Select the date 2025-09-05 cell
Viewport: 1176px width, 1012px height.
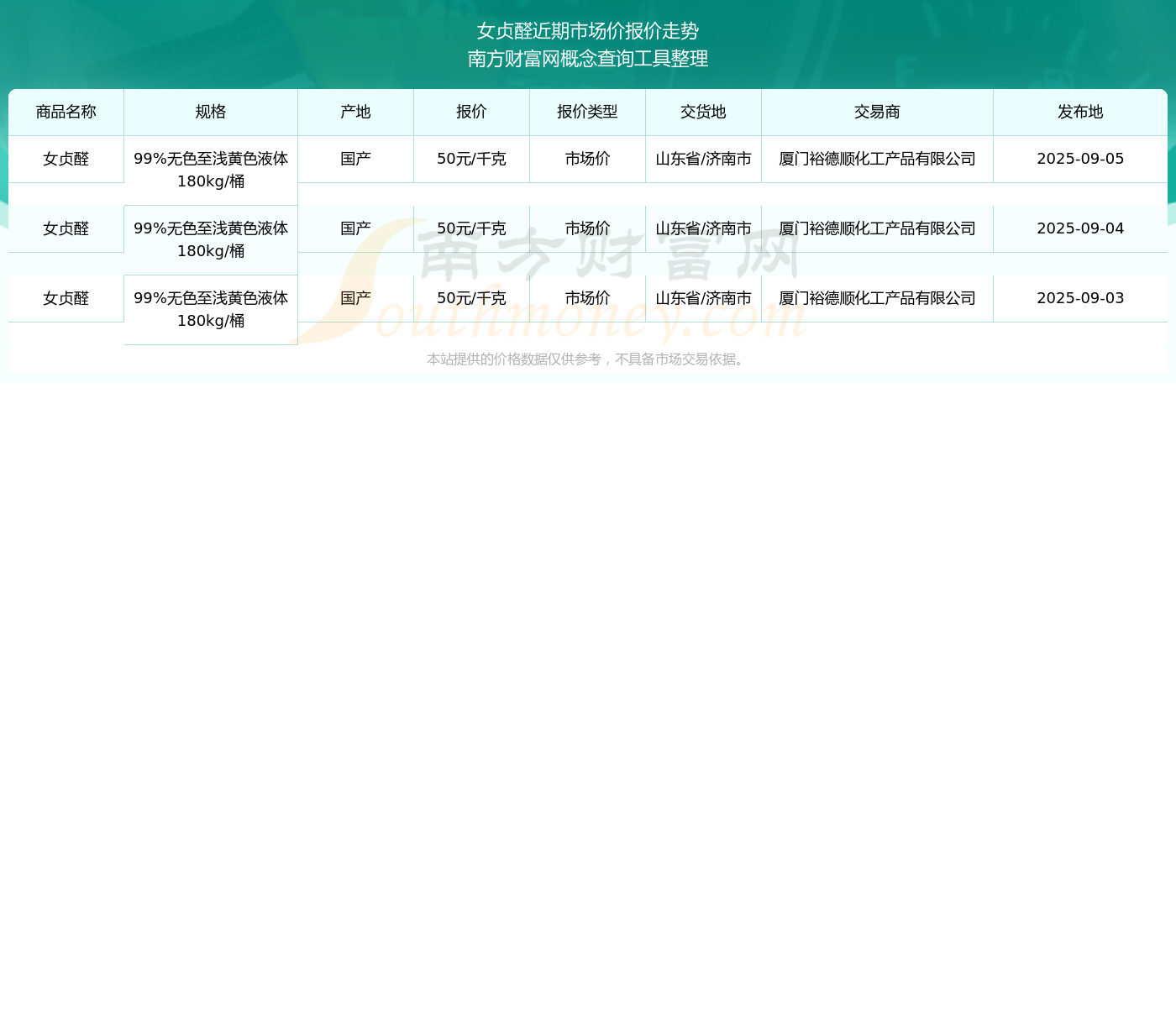click(1080, 159)
